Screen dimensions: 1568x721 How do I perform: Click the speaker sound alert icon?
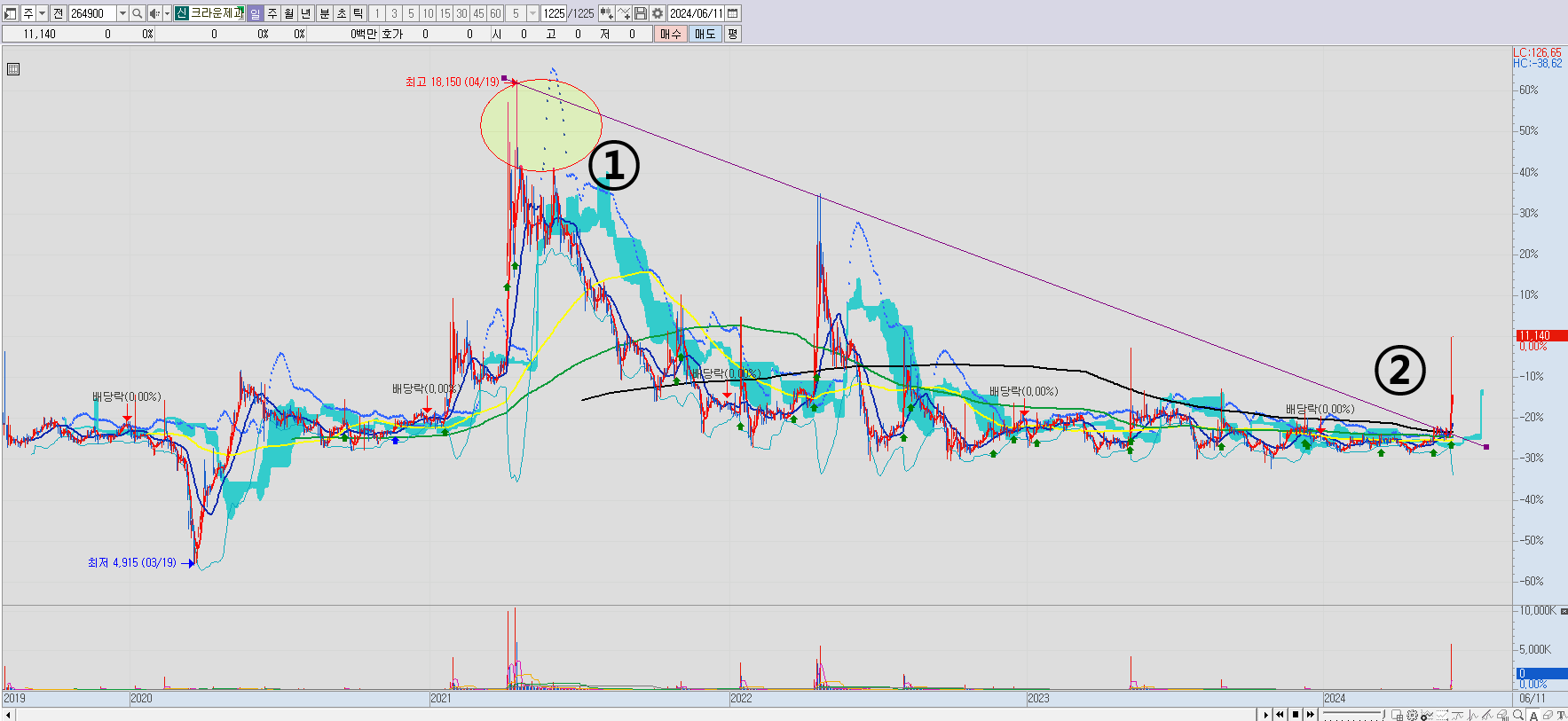(x=154, y=13)
